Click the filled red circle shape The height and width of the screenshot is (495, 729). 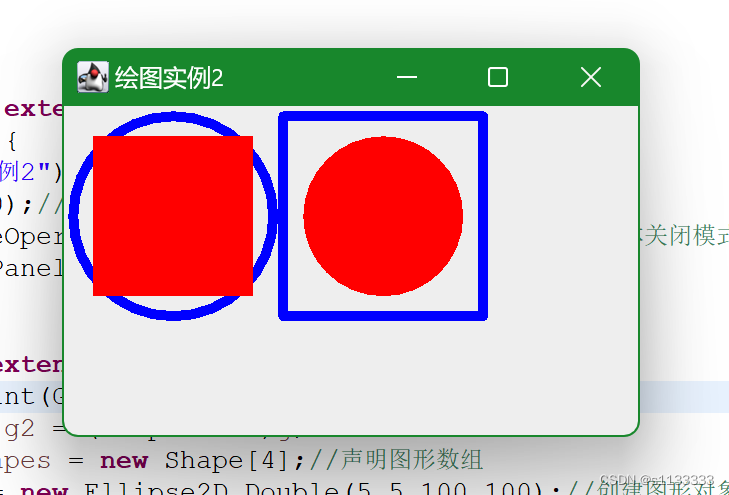(x=383, y=216)
